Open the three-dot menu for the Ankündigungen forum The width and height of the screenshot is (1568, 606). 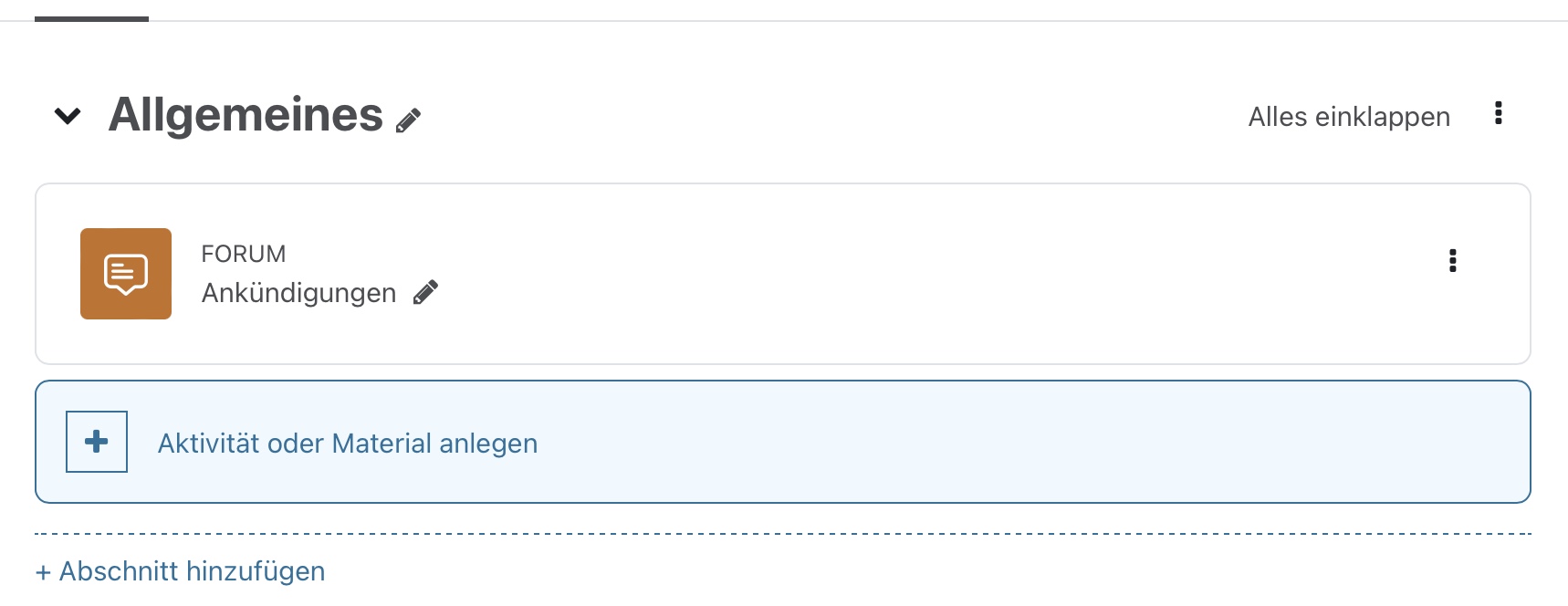pos(1453,262)
